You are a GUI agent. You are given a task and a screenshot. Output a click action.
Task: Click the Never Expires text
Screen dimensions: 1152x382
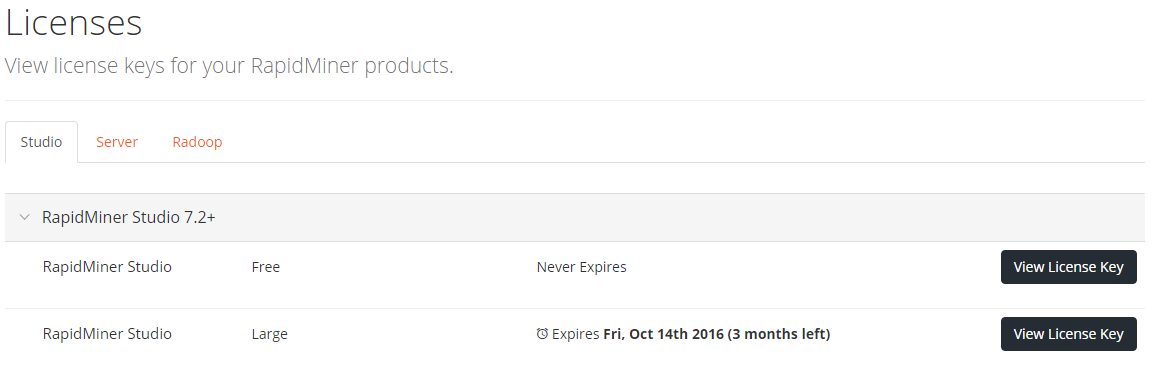pyautogui.click(x=581, y=267)
